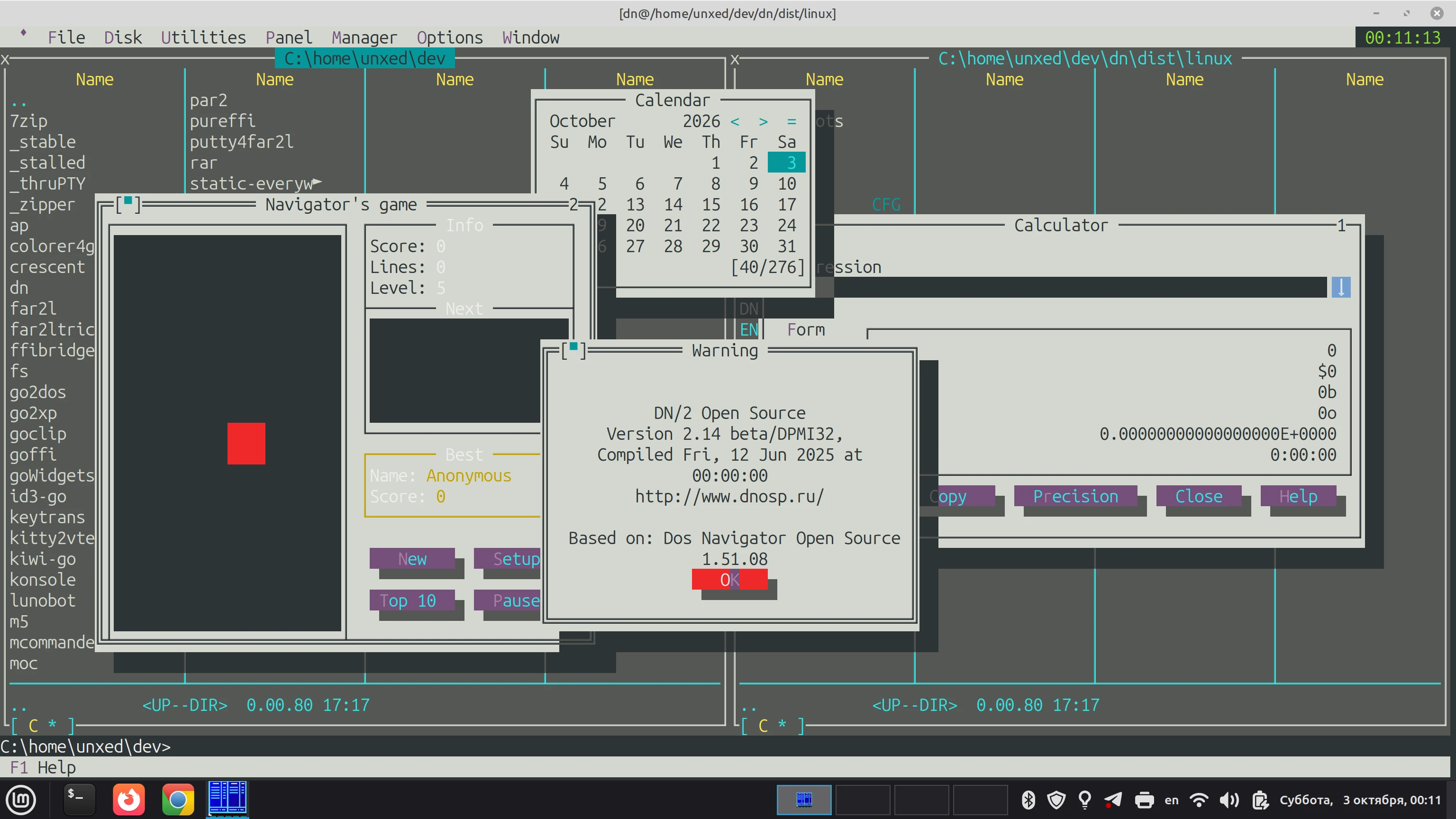Jump to today with Calendar equals sign
Viewport: 1456px width, 819px height.
(x=792, y=121)
